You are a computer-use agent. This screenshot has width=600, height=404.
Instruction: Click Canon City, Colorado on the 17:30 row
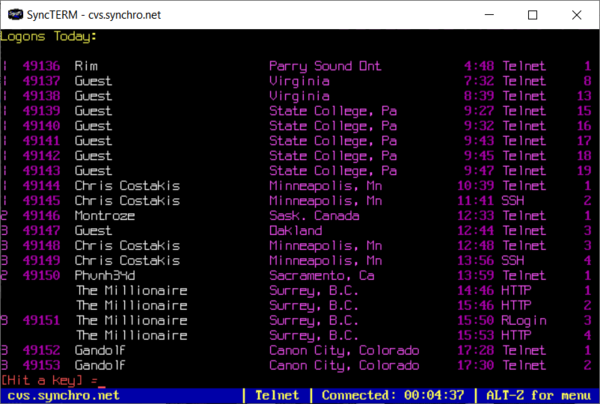[x=344, y=365]
